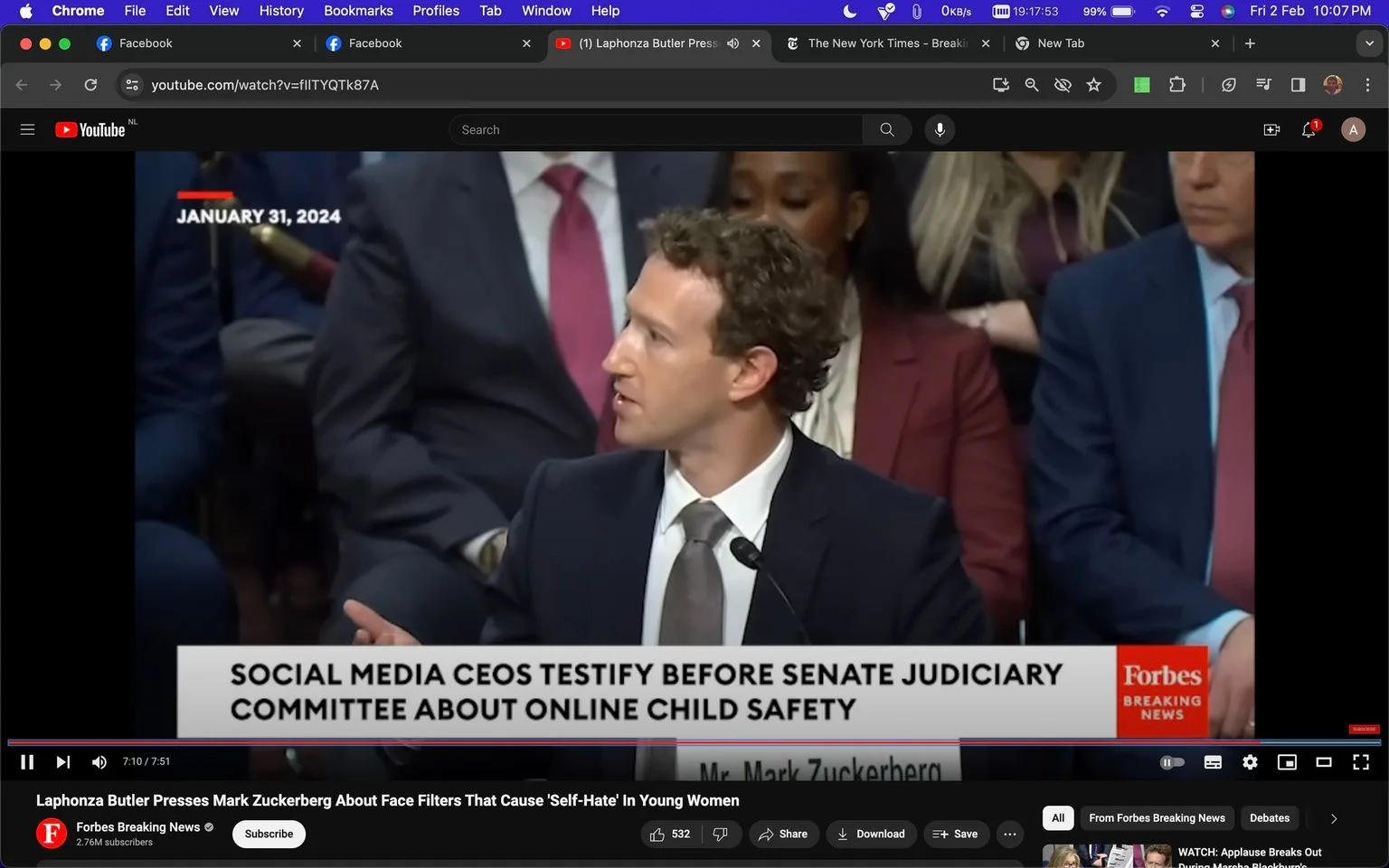Toggle the autoplay switch
The height and width of the screenshot is (868, 1389).
1172,762
